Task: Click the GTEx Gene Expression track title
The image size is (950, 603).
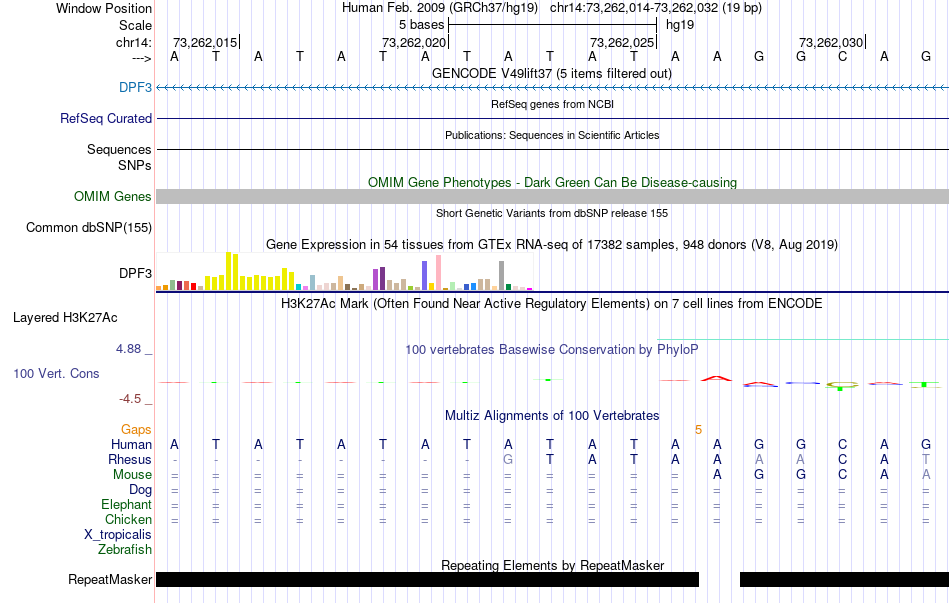Action: (551, 245)
